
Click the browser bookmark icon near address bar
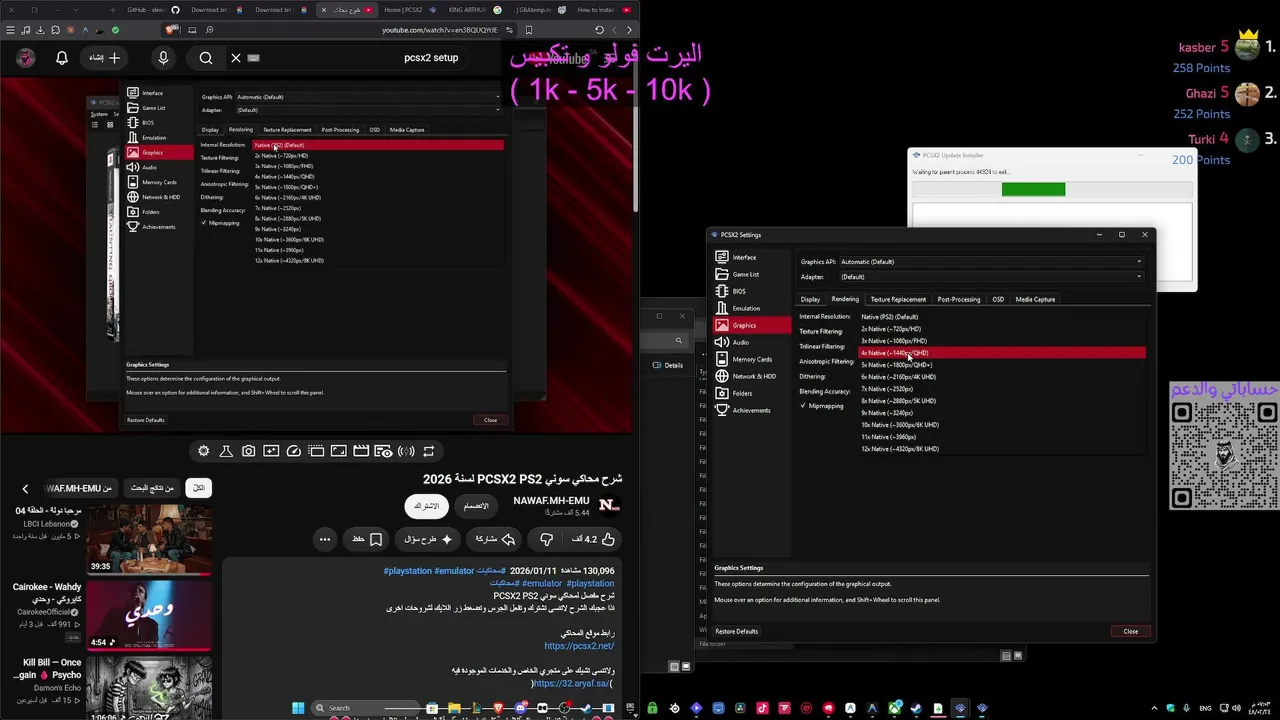coord(529,30)
